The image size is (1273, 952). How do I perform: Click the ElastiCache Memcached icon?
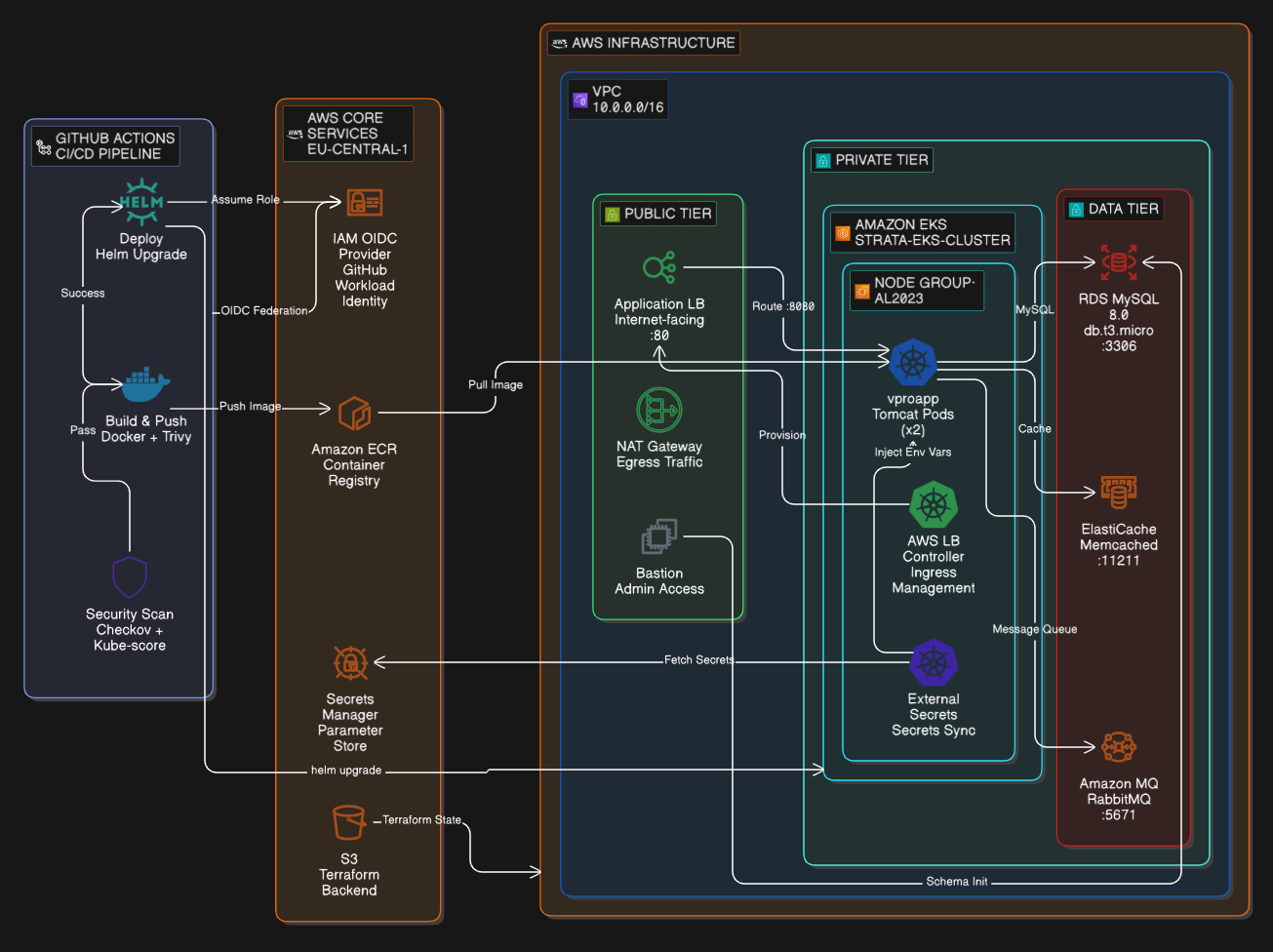[x=1119, y=493]
